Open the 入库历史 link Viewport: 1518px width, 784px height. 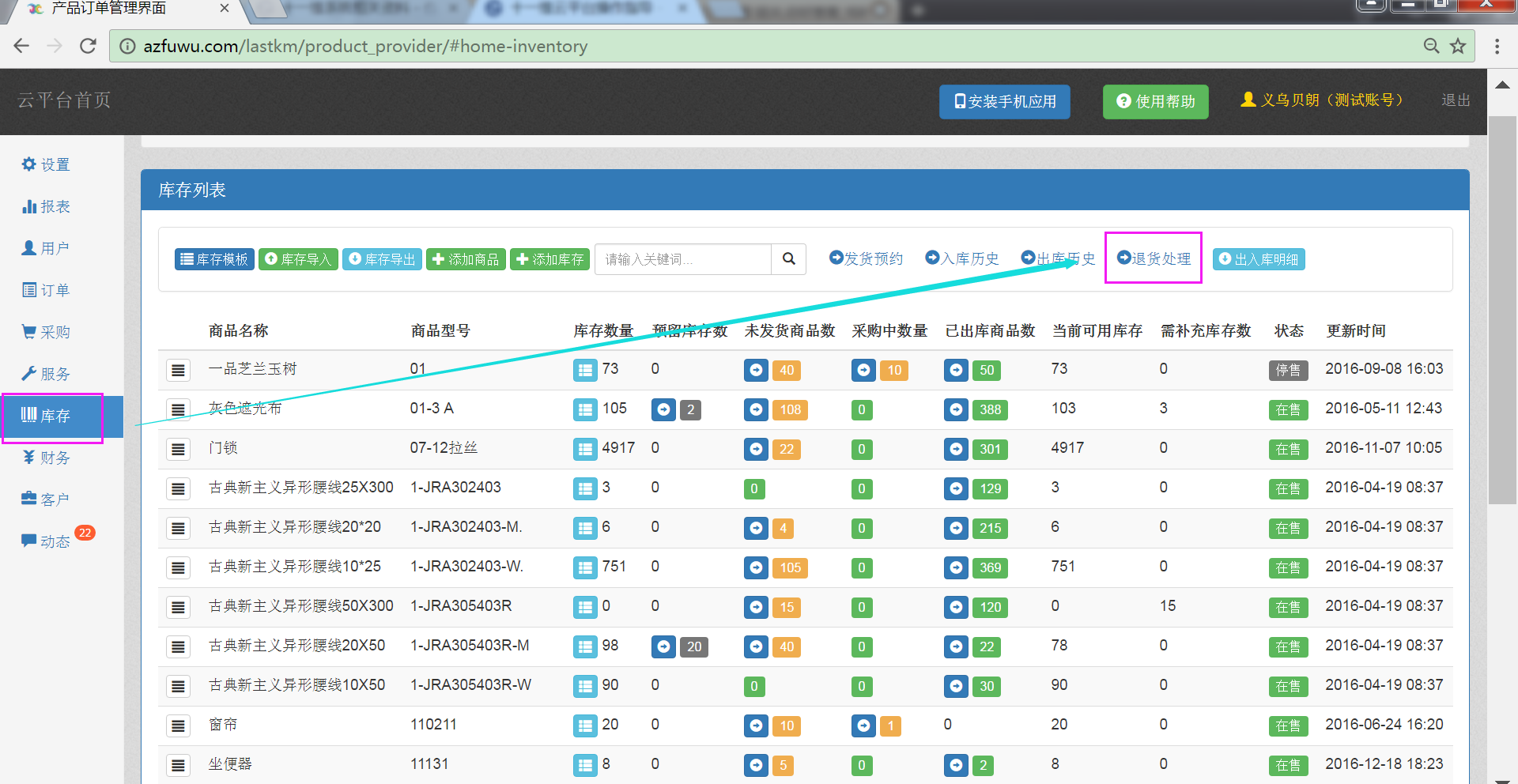click(x=962, y=258)
